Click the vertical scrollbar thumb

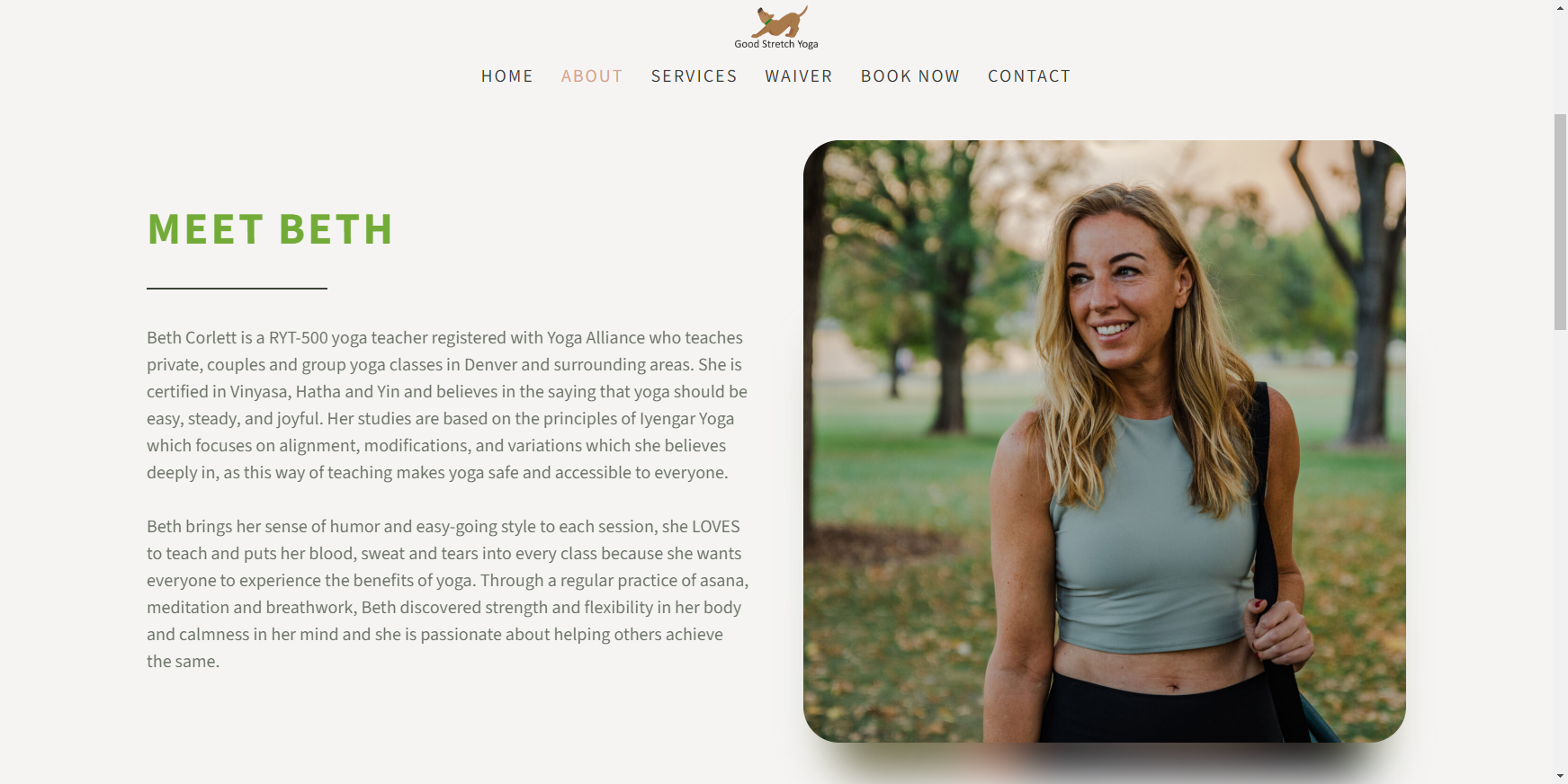coord(1561,221)
